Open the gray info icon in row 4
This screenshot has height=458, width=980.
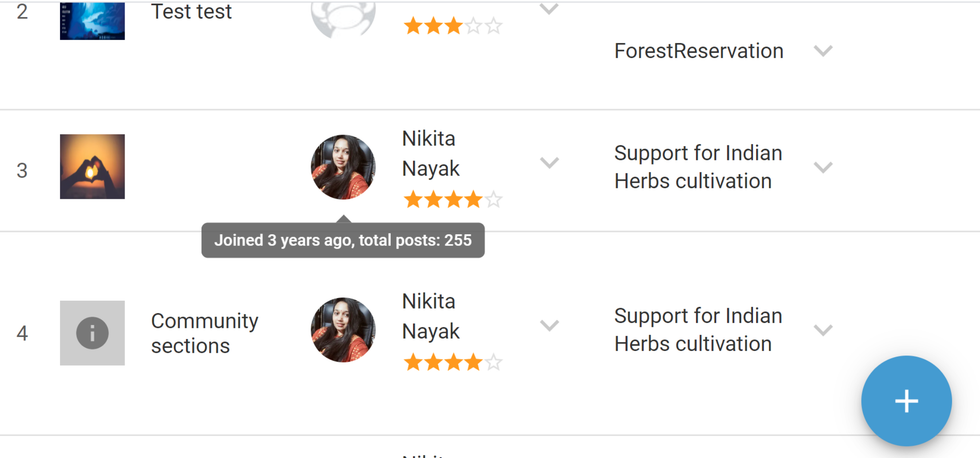92,333
